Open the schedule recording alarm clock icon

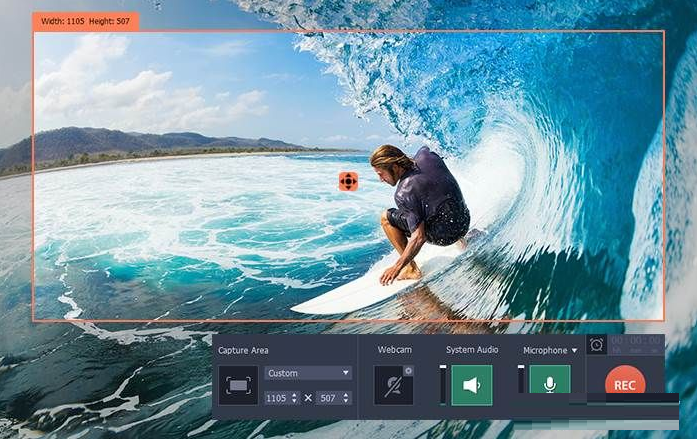596,345
